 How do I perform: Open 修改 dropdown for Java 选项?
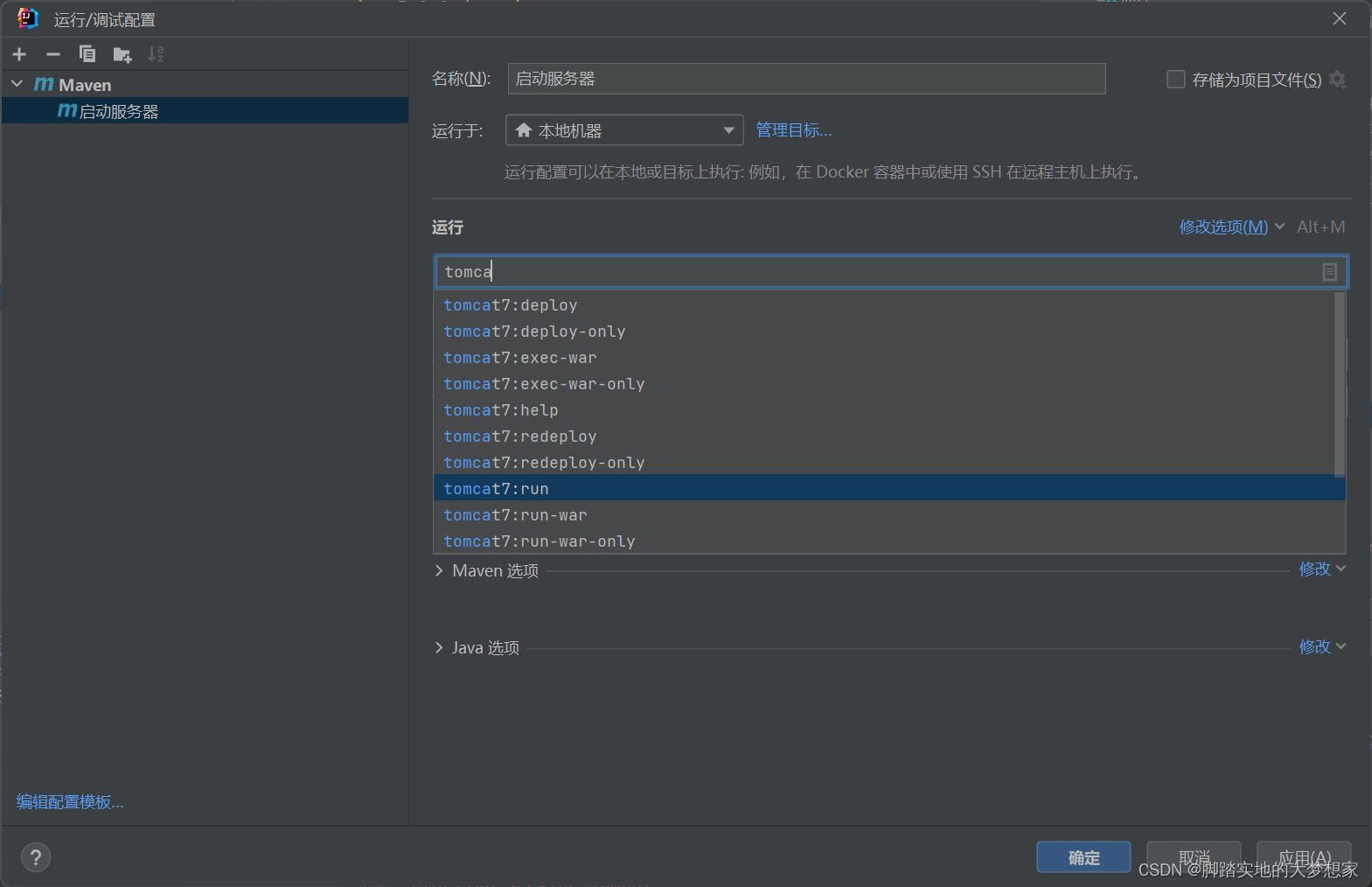(1321, 646)
